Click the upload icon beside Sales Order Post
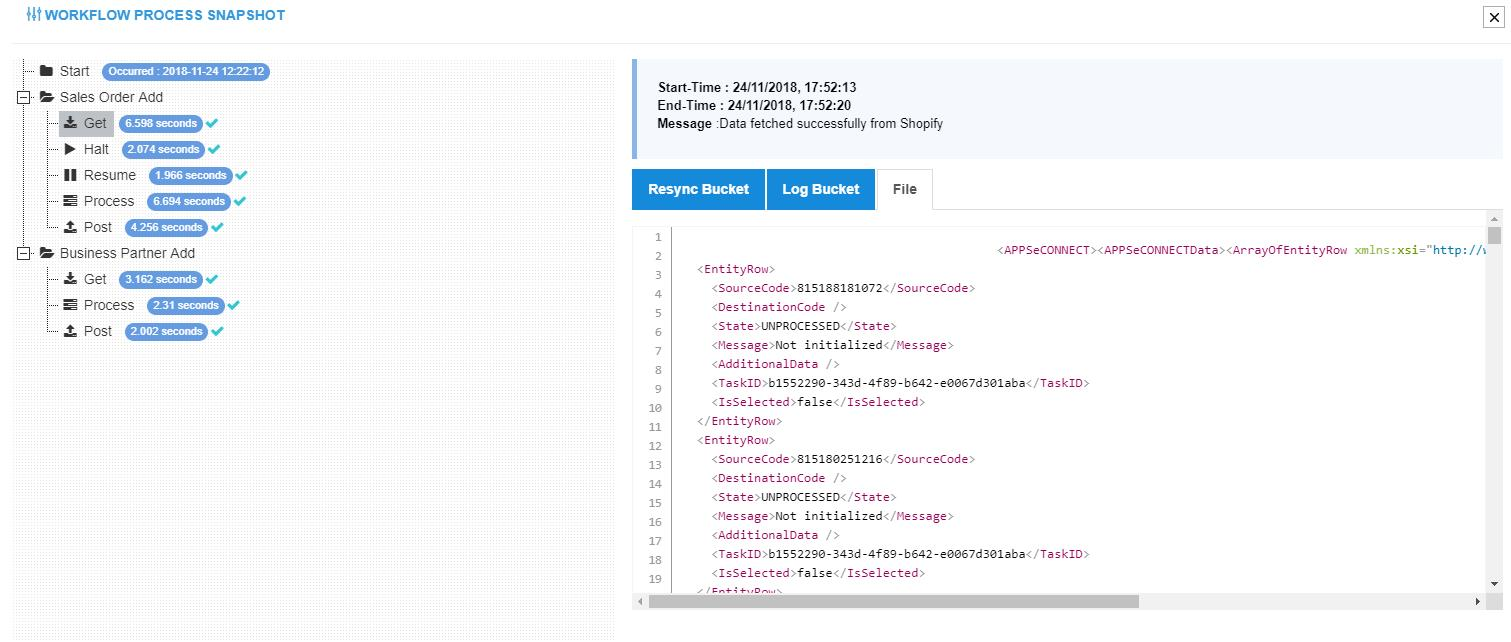 pos(70,227)
